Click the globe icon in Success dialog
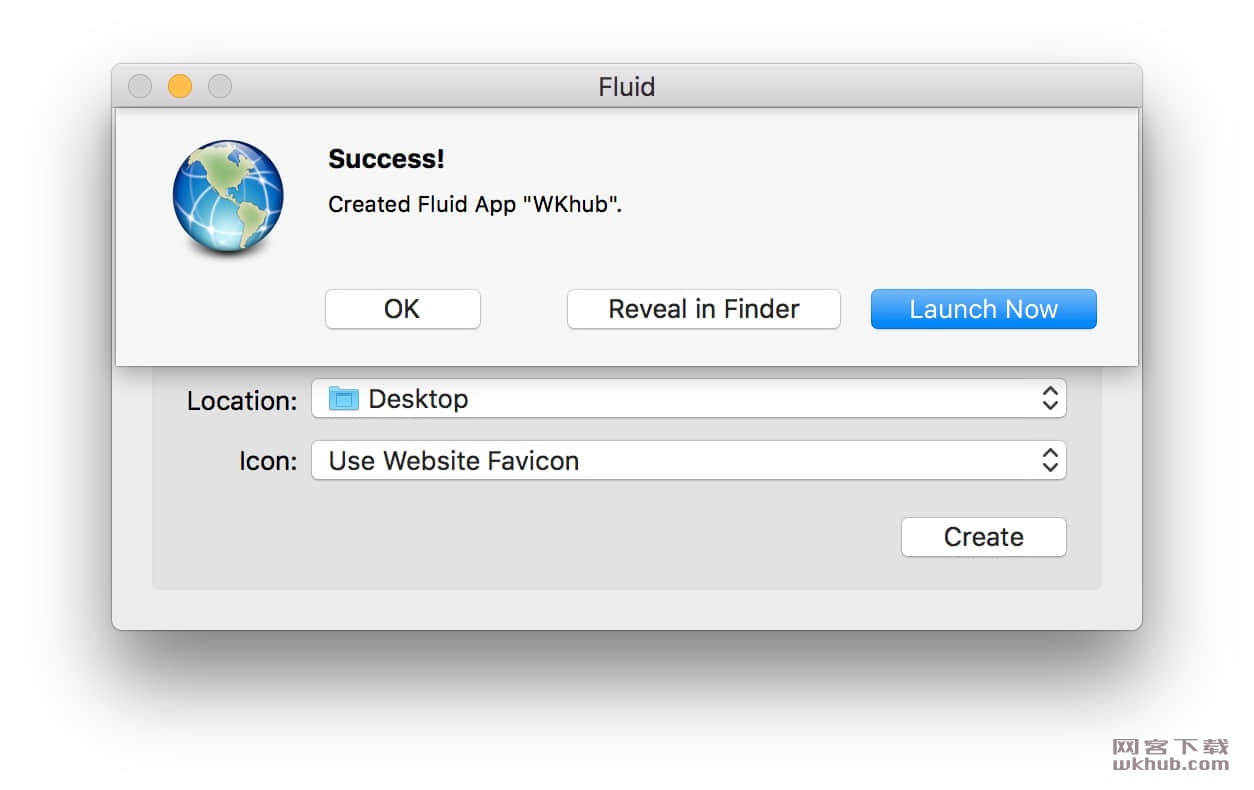 tap(228, 196)
